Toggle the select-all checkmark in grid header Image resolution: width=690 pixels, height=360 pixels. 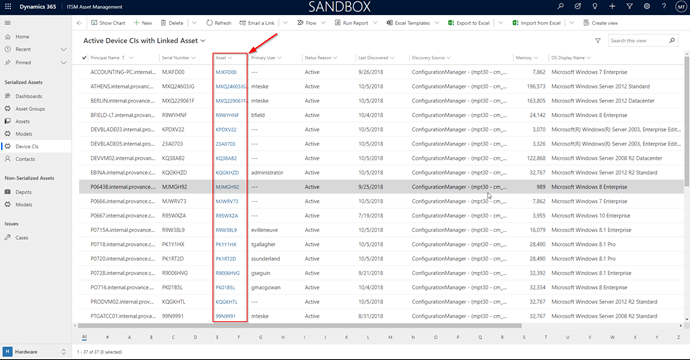[x=84, y=58]
